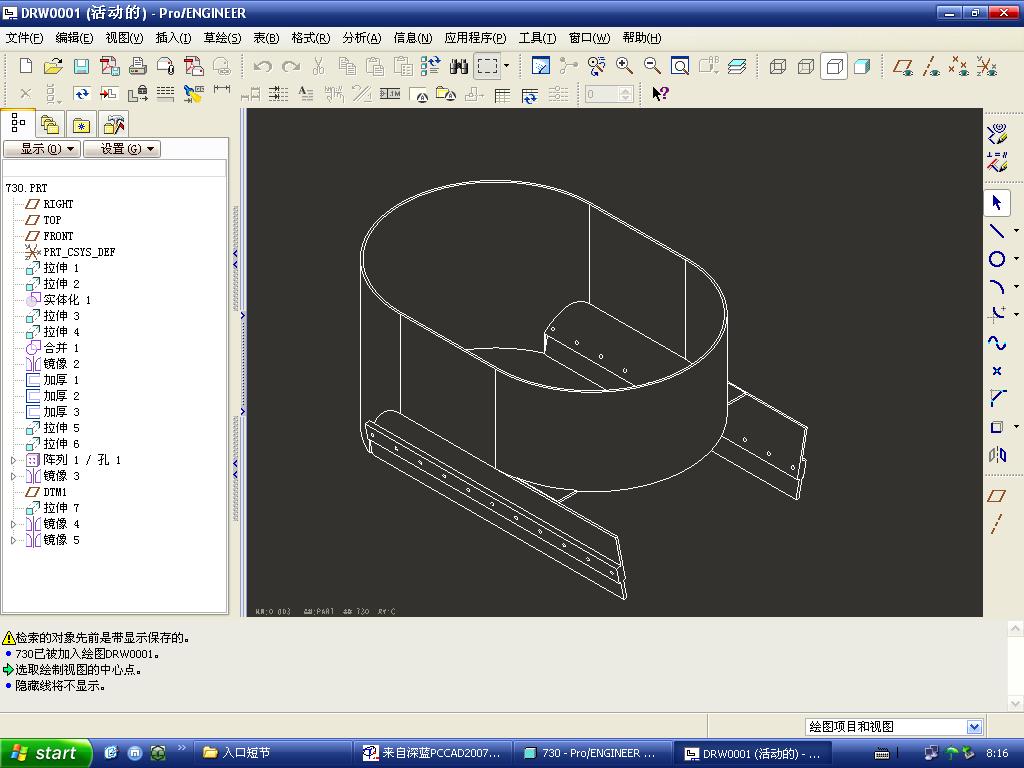Open context-sensitive help cursor icon
Viewport: 1024px width, 768px height.
[x=660, y=94]
